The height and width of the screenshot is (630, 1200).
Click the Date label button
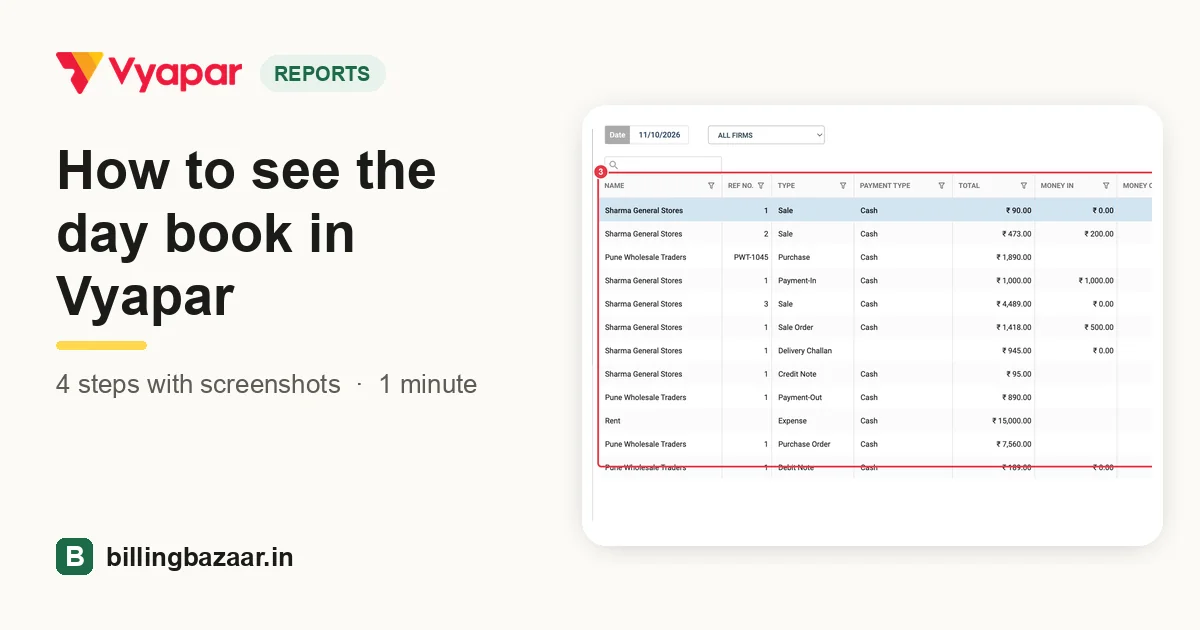coord(617,135)
